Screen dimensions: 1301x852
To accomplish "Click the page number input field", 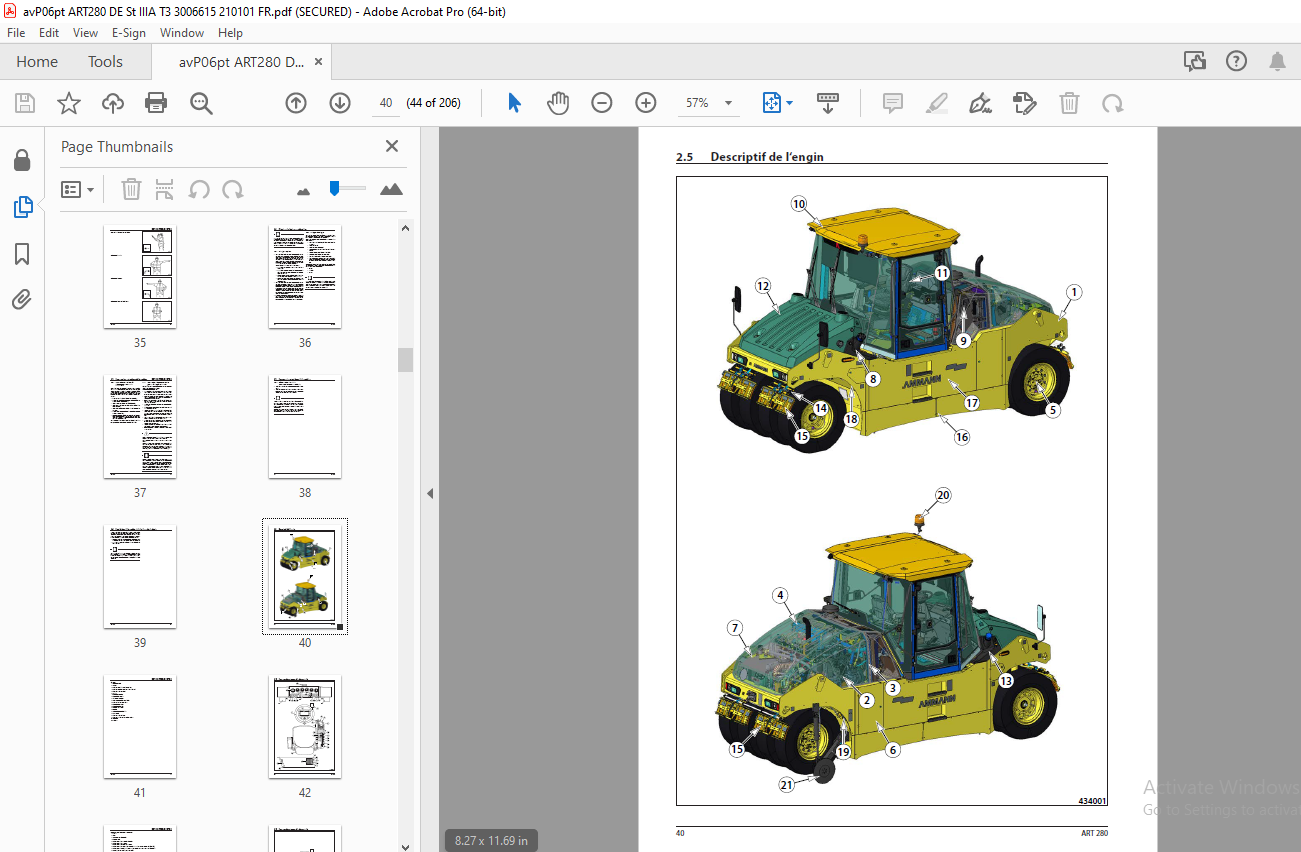I will pyautogui.click(x=385, y=103).
